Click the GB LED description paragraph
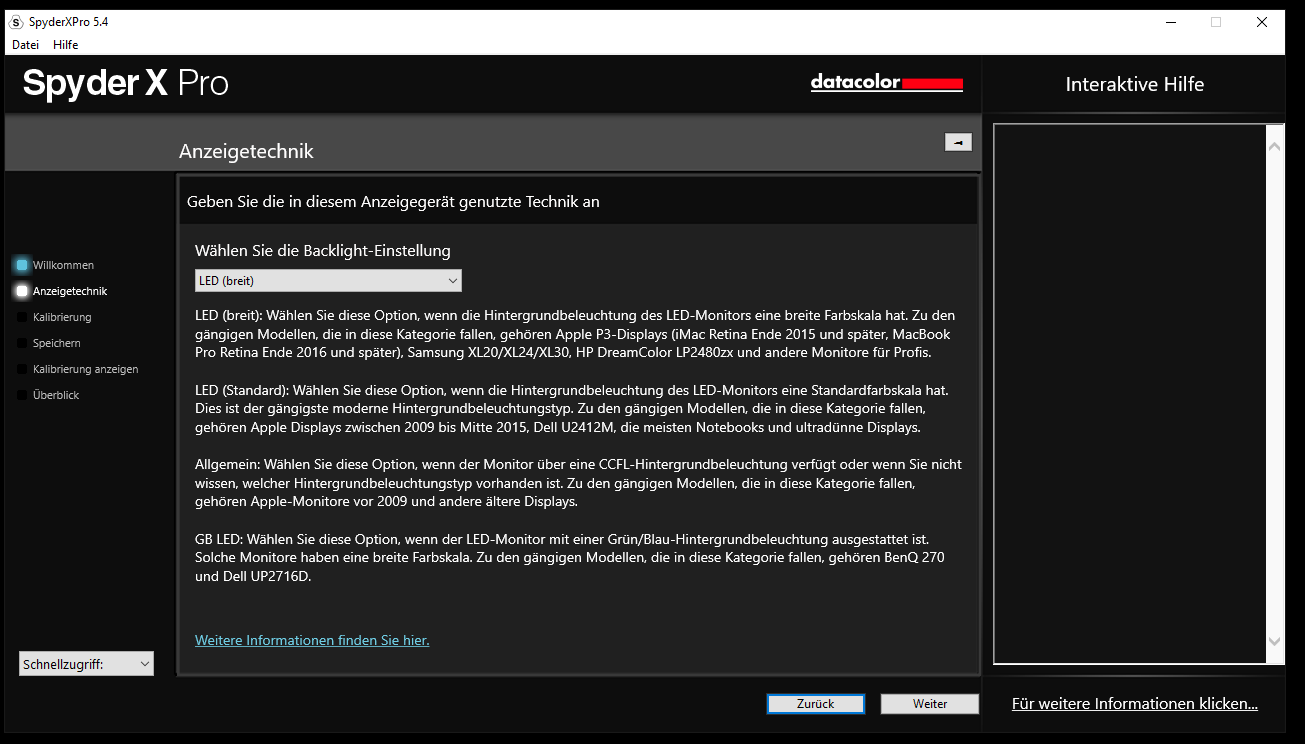Viewport: 1305px width, 744px height. [570, 557]
